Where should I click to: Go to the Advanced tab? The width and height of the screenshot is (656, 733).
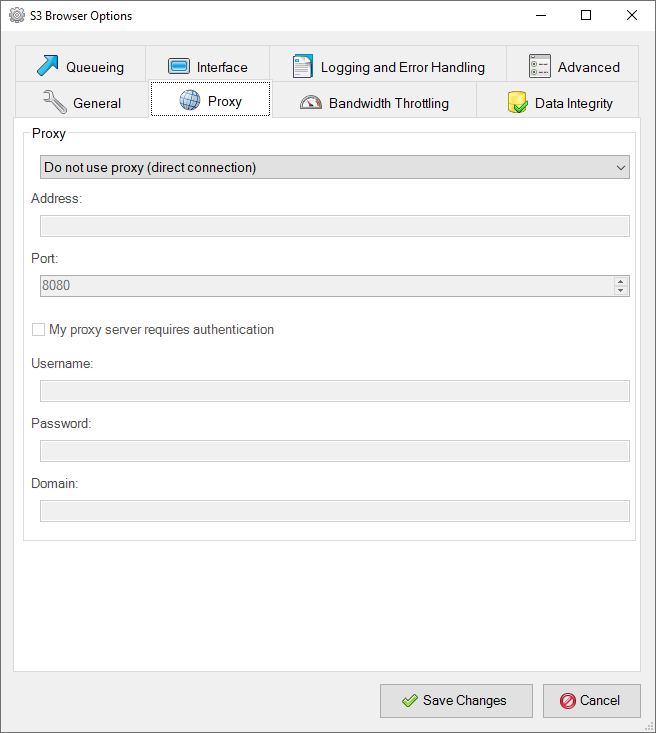point(572,64)
